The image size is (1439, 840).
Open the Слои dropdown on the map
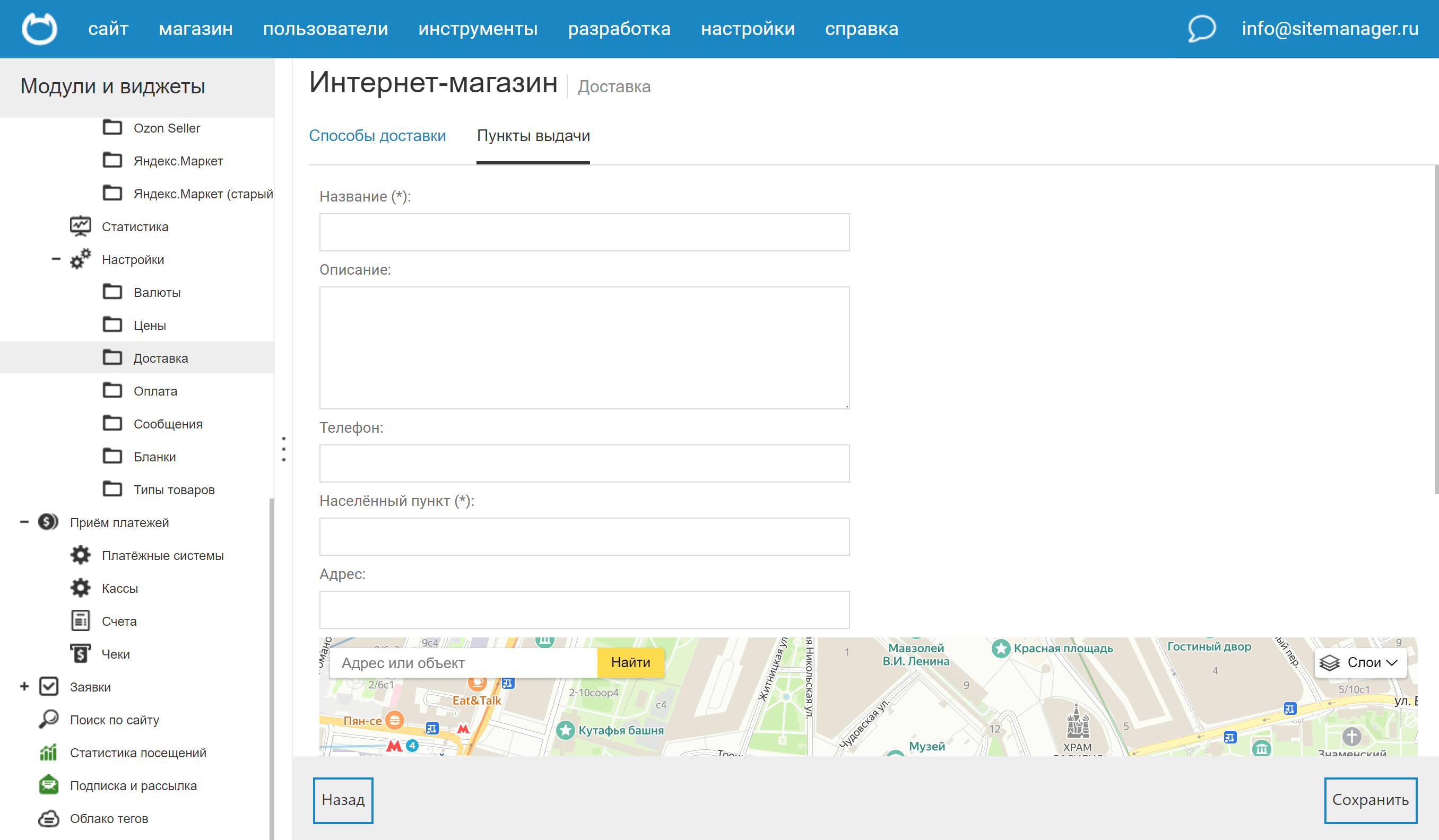[1361, 662]
